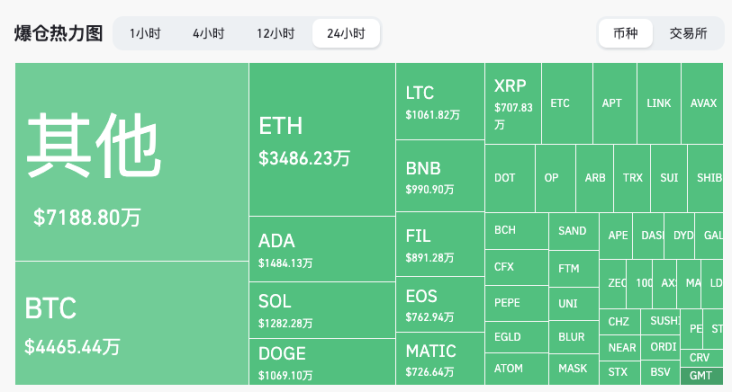This screenshot has width=732, height=392.
Task: Open the LTC $1061.82万 tile
Action: 440,101
